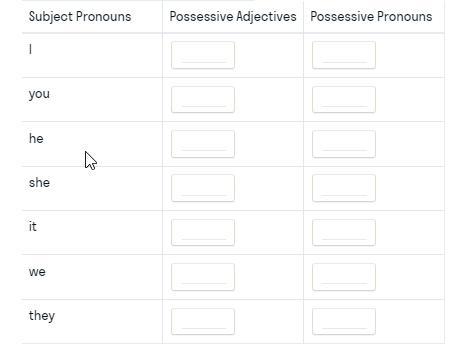Click possessive adjective field for I
449x361 pixels.
point(203,55)
